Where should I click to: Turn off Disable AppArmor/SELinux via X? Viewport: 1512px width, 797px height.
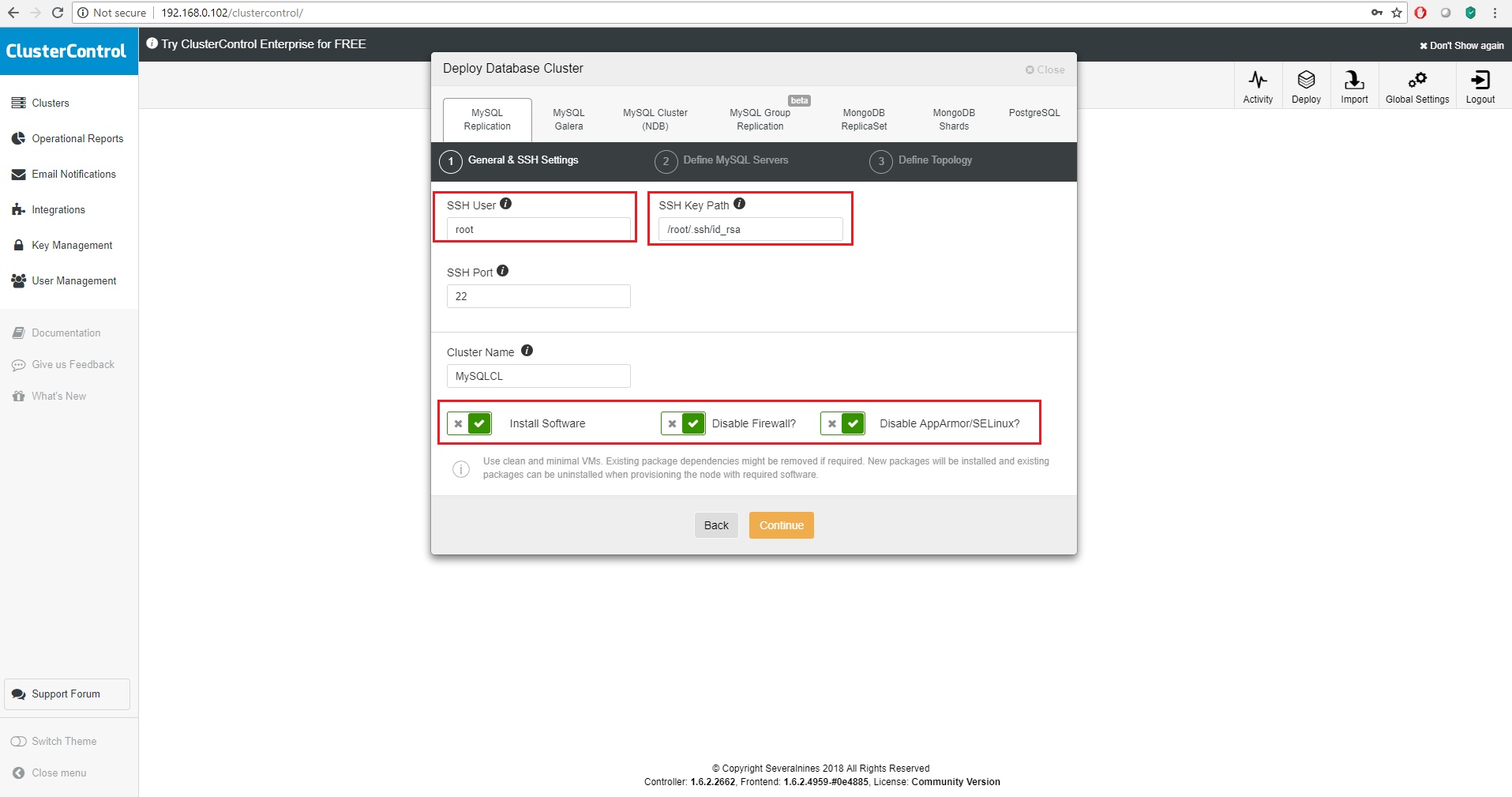point(831,423)
